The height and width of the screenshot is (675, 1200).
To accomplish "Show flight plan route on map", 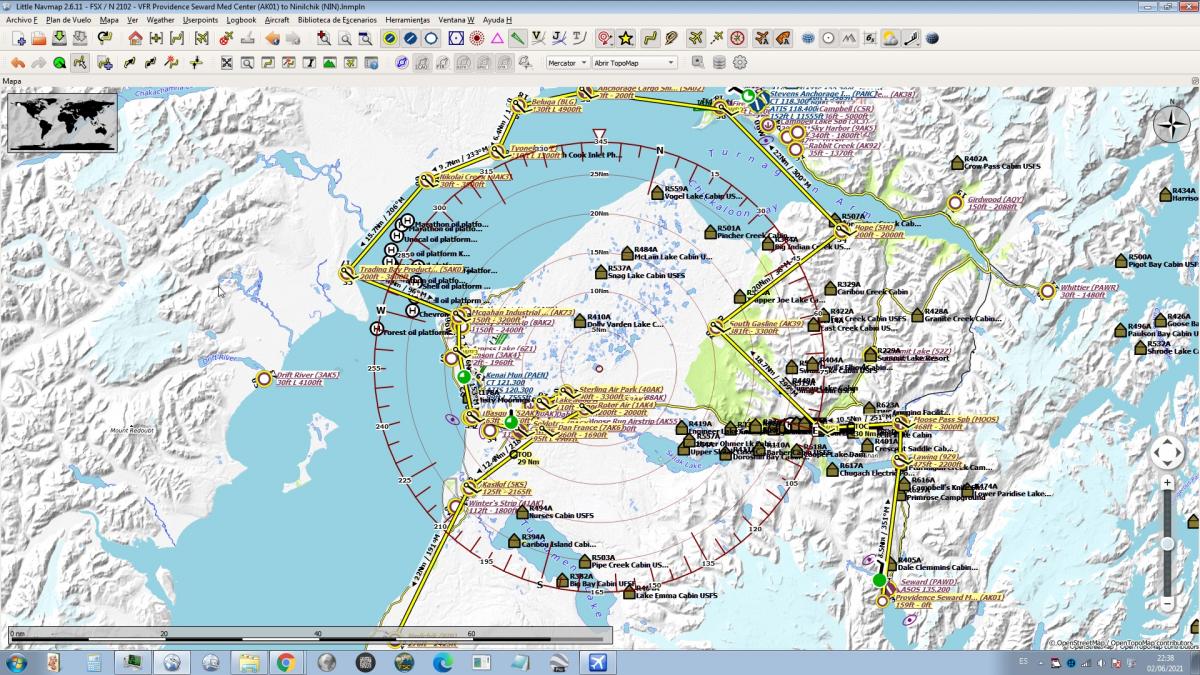I will click(650, 38).
